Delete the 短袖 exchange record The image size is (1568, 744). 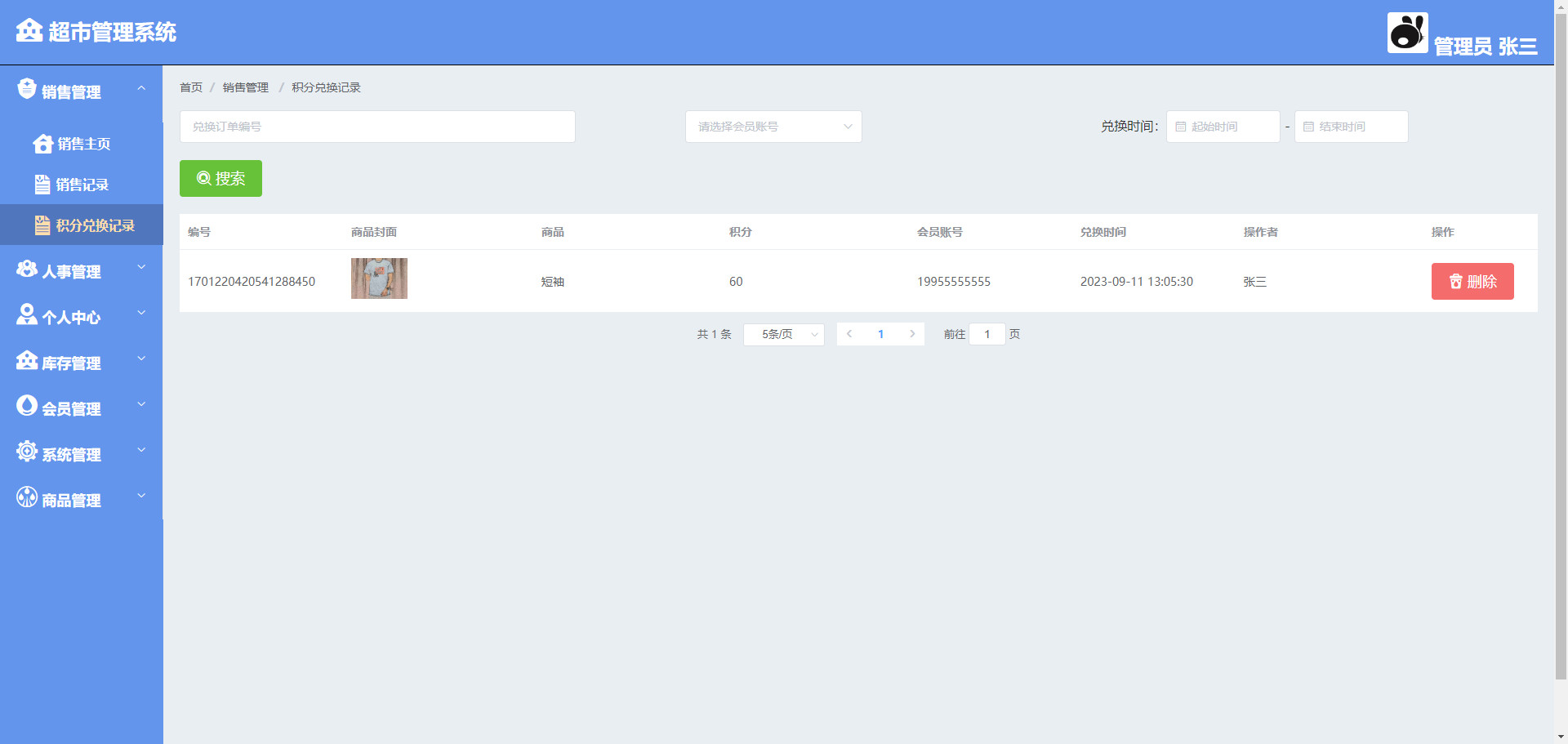[1472, 281]
